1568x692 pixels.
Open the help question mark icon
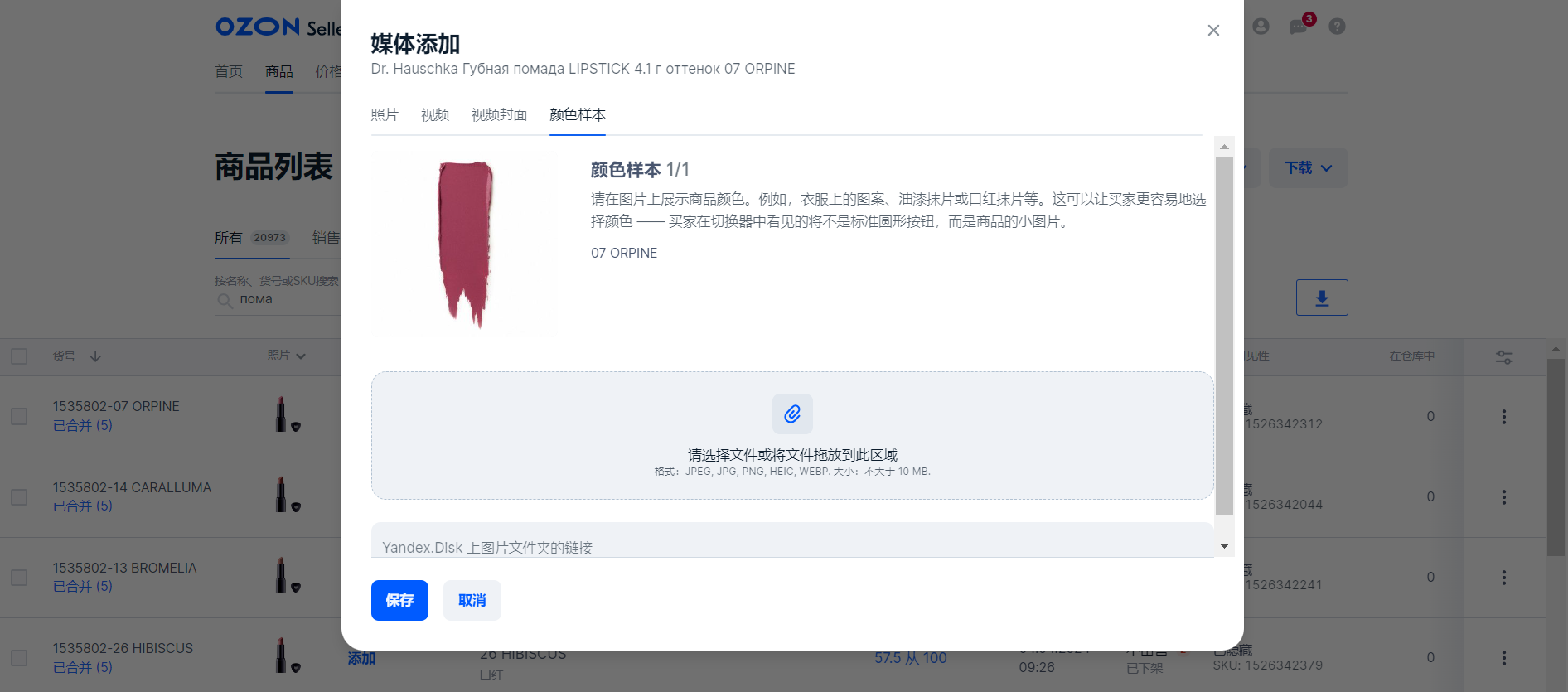[1337, 26]
